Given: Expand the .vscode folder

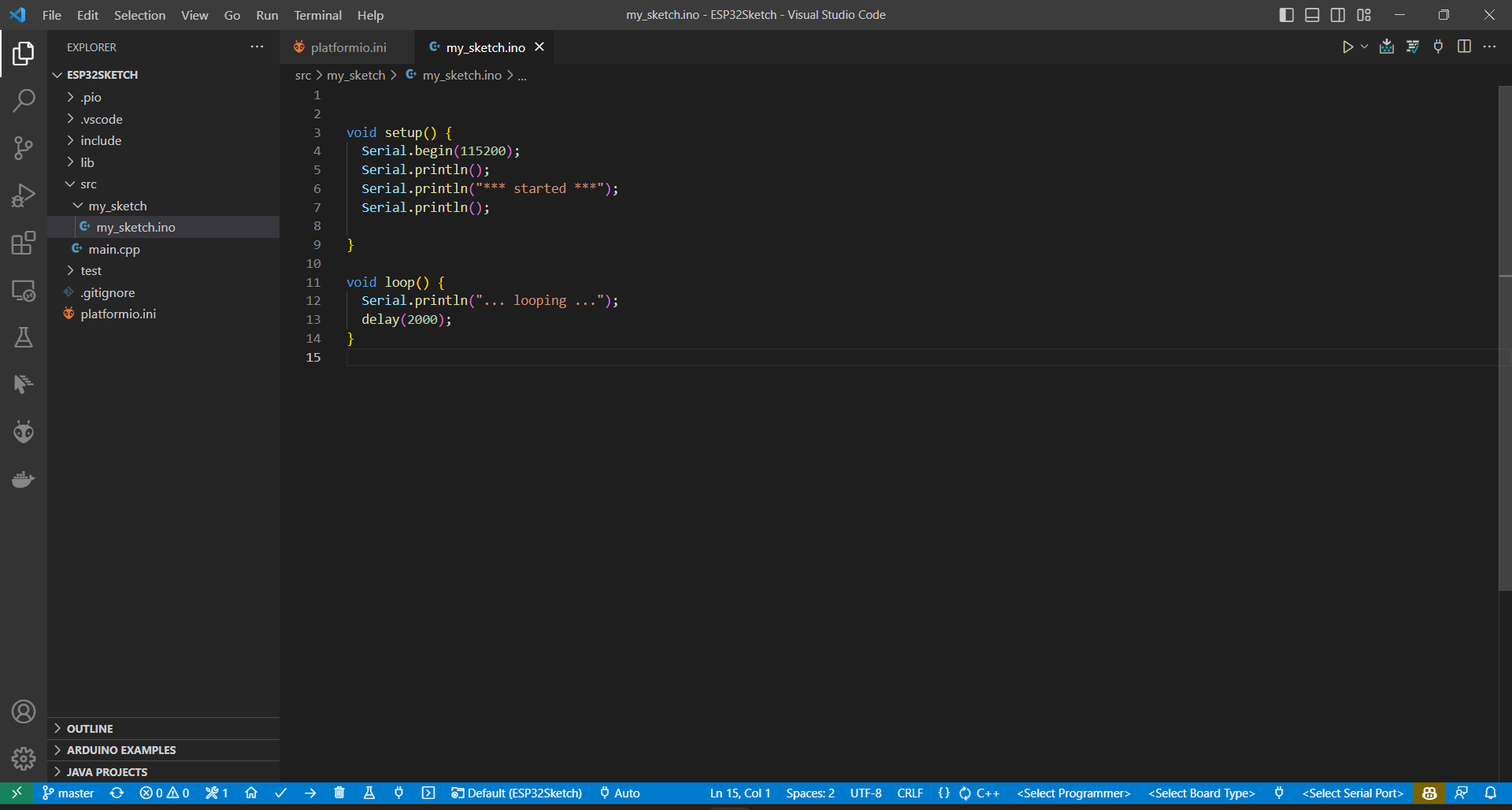Looking at the screenshot, I should (x=71, y=119).
